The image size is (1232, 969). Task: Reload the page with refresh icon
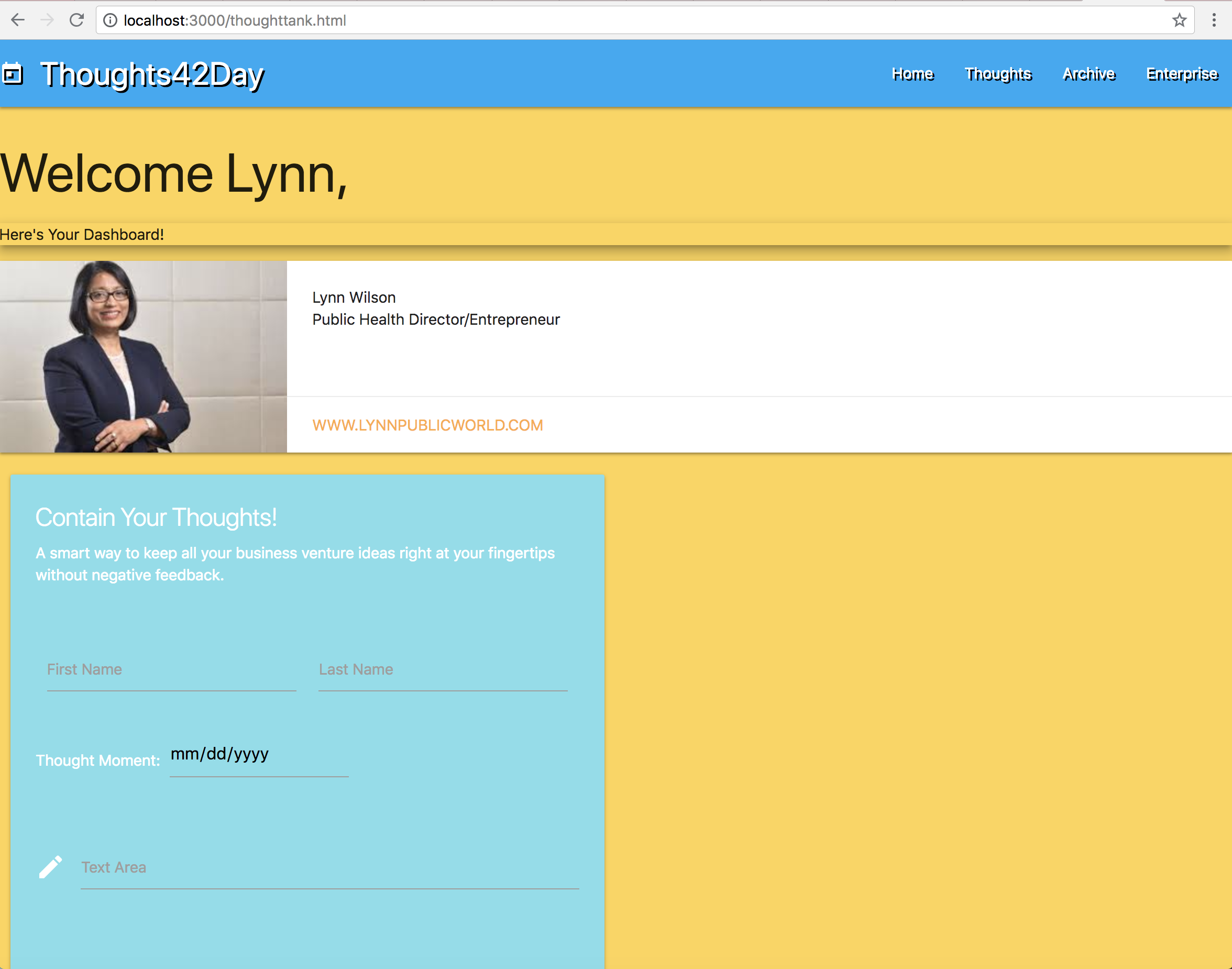pos(76,20)
